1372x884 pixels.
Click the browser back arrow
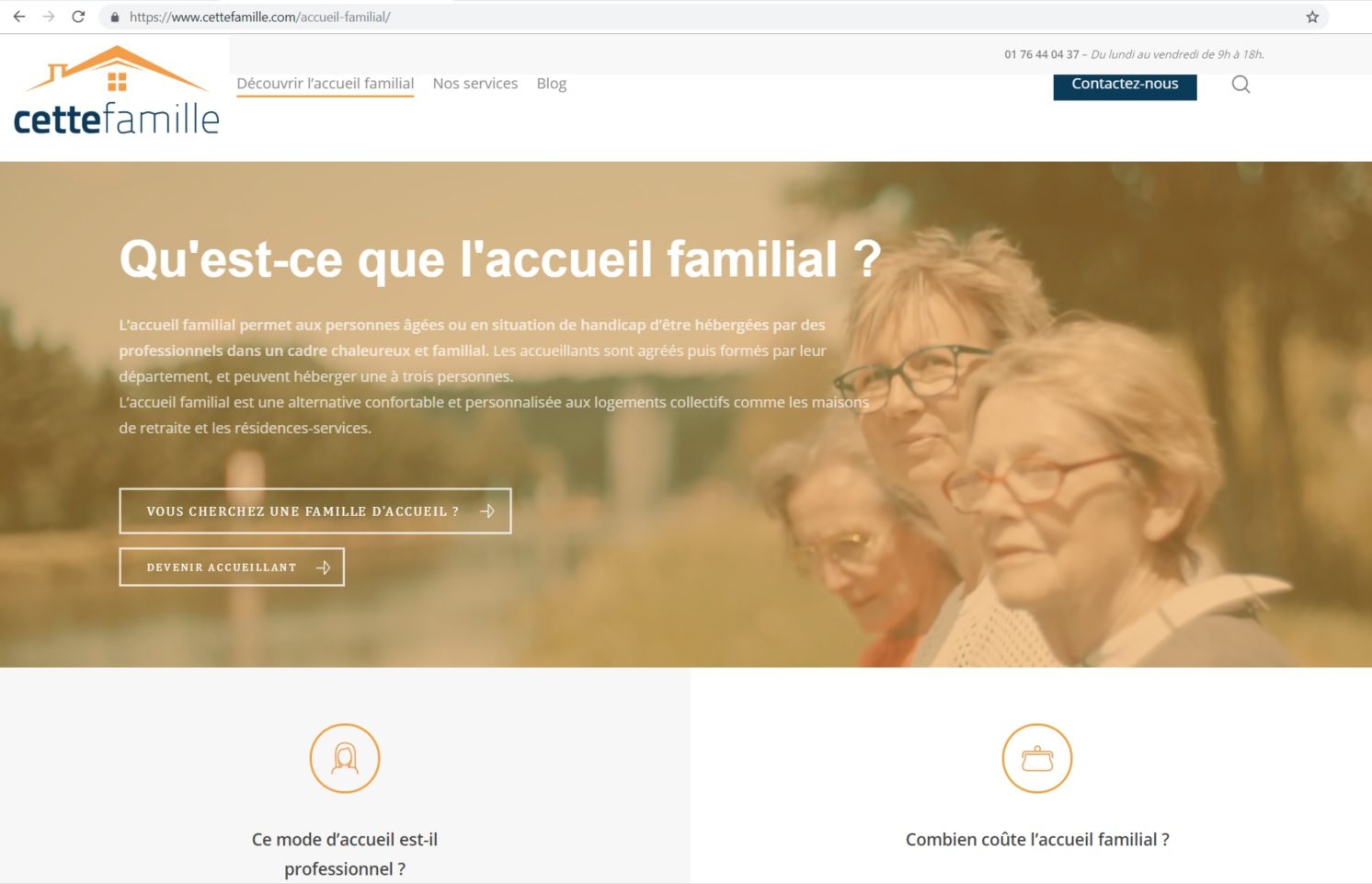click(18, 17)
